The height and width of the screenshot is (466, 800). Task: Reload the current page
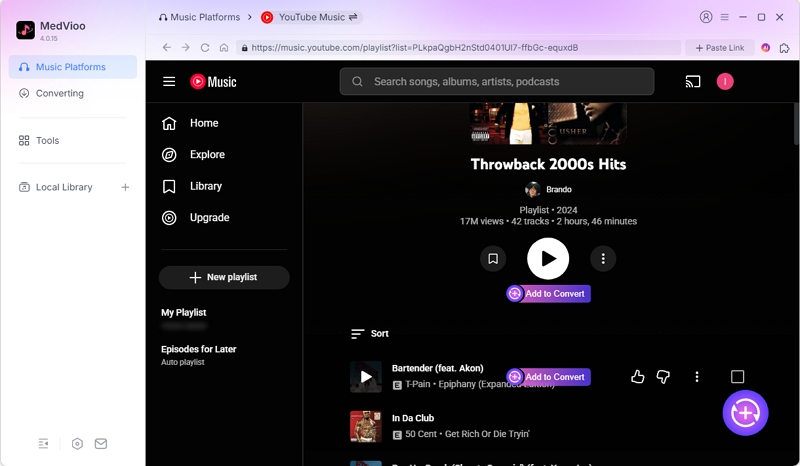point(205,47)
